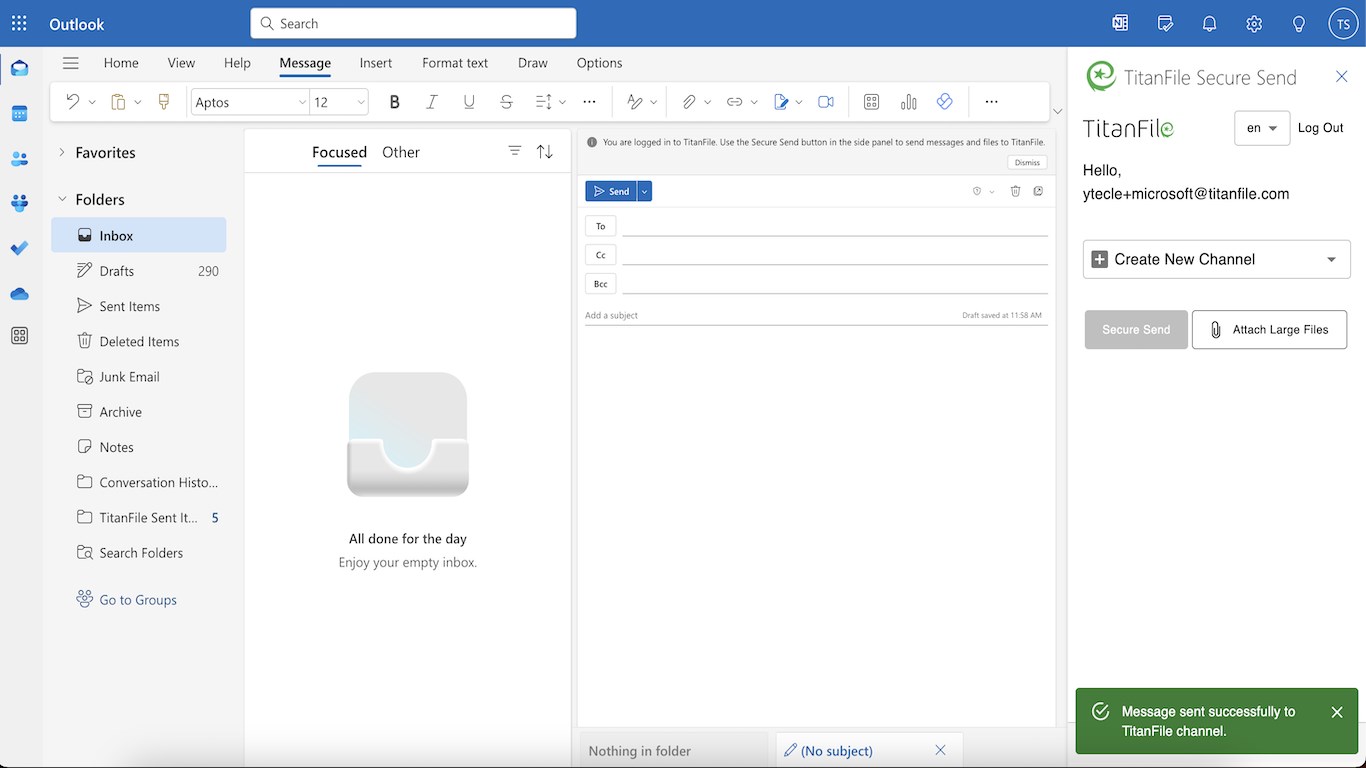Open People from the left rail
The width and height of the screenshot is (1366, 768).
[x=19, y=158]
